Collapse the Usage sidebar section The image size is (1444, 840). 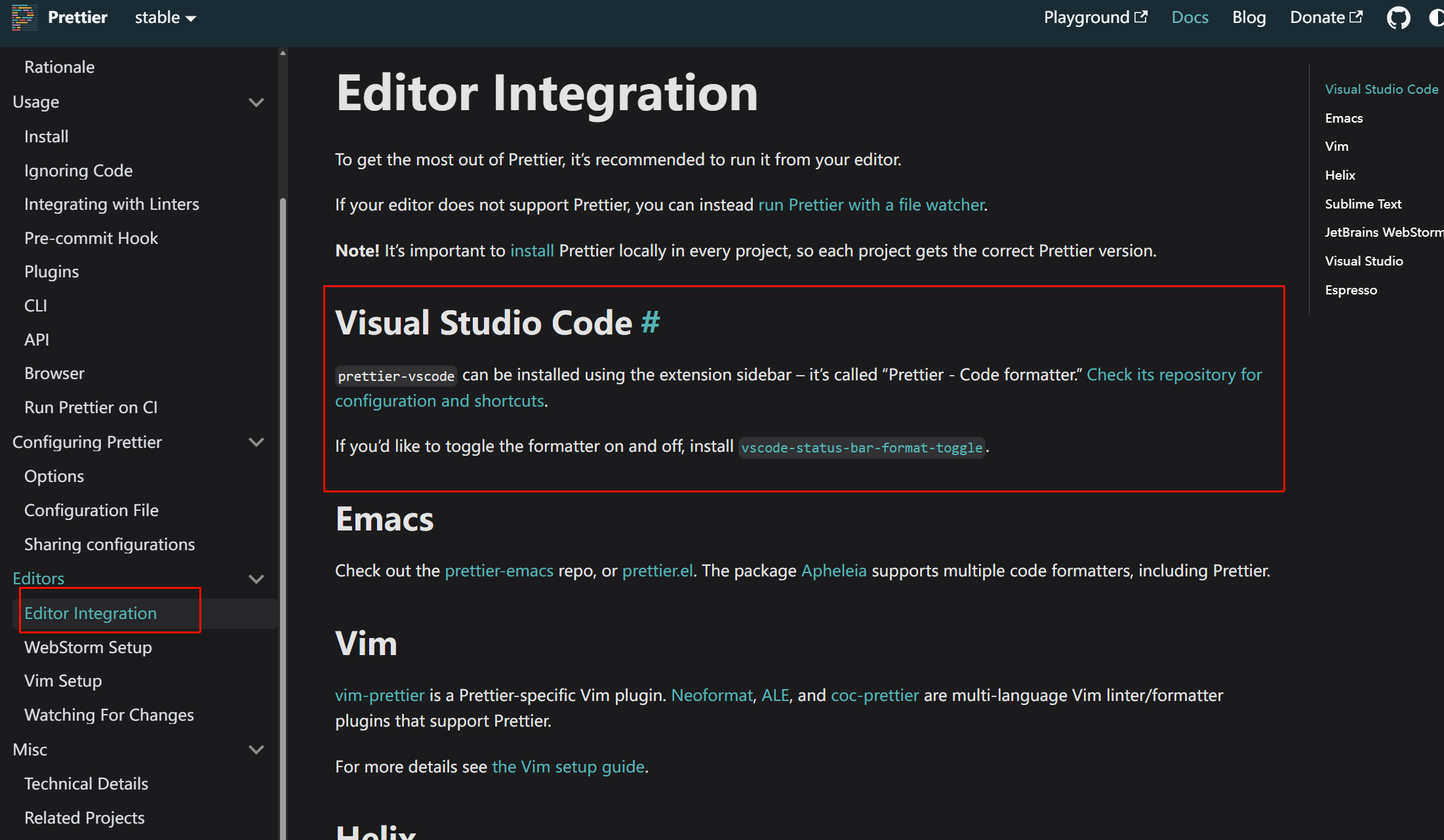tap(256, 102)
